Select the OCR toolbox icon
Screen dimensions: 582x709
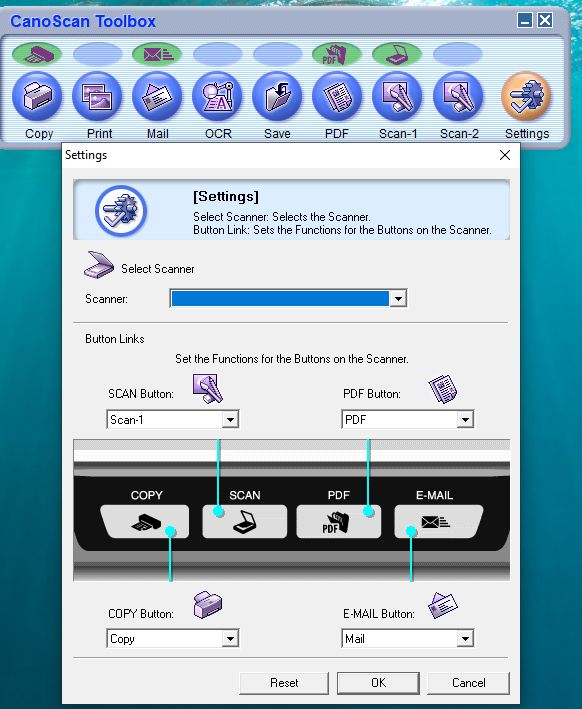coord(217,96)
